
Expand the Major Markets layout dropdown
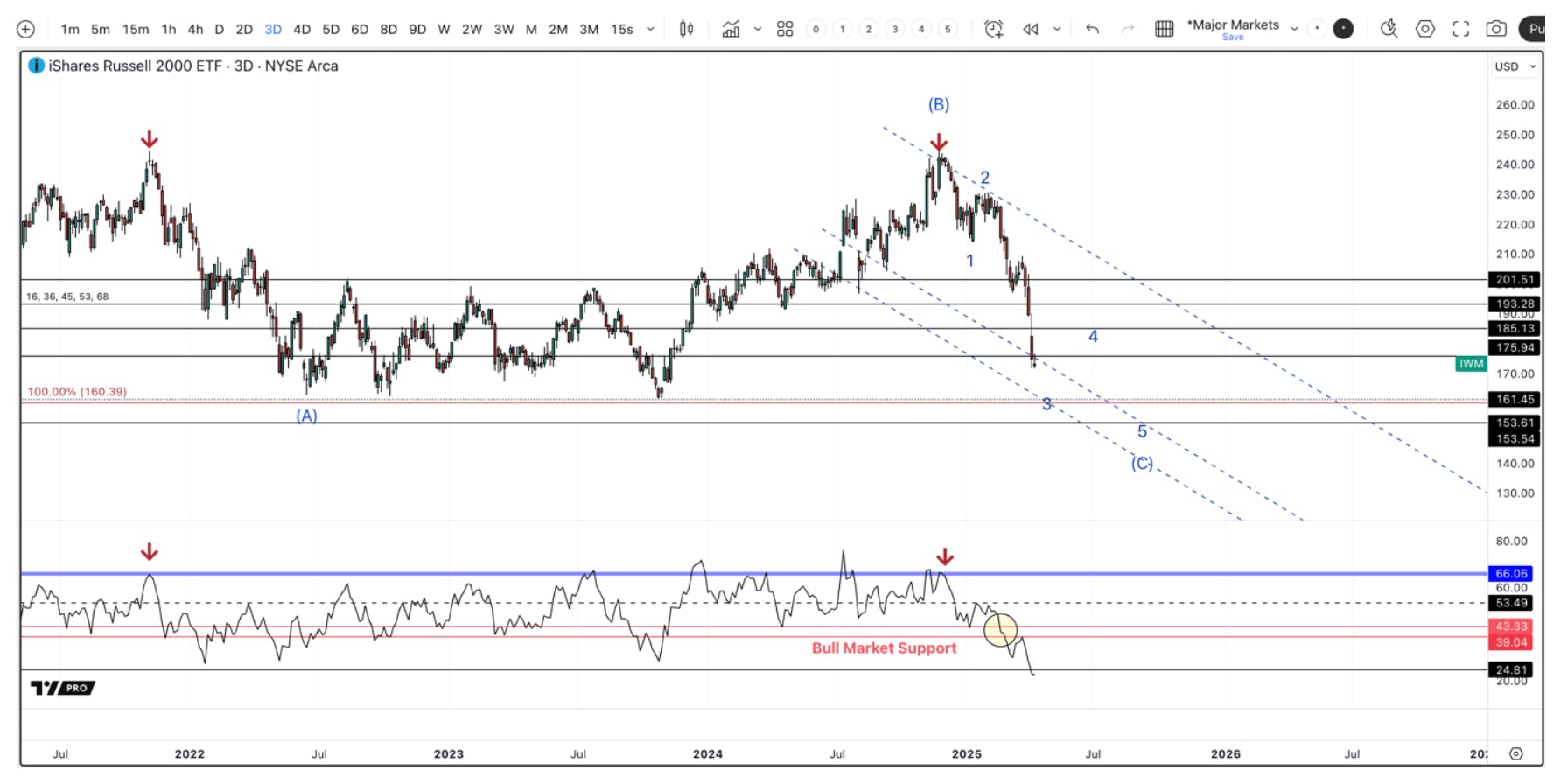tap(1294, 29)
